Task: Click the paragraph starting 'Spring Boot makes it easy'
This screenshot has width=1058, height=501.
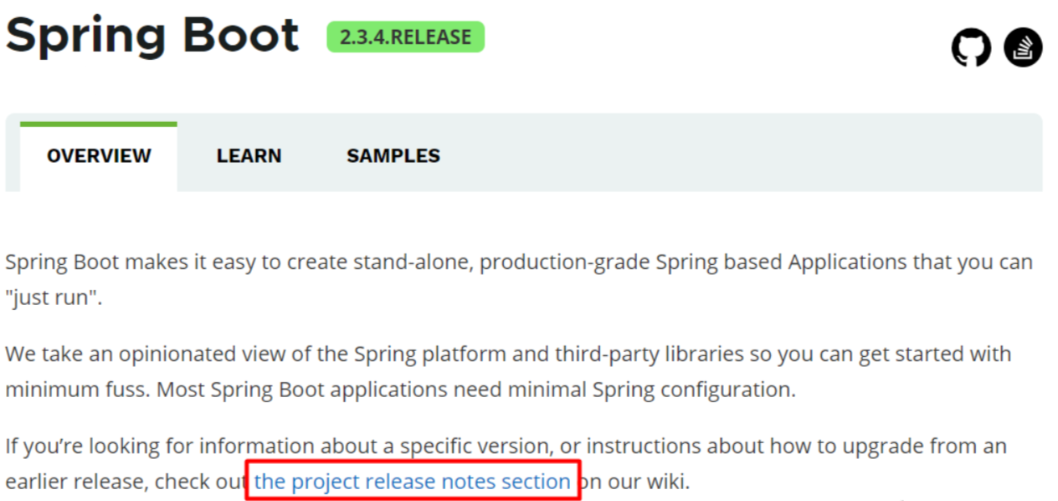Action: [x=519, y=278]
